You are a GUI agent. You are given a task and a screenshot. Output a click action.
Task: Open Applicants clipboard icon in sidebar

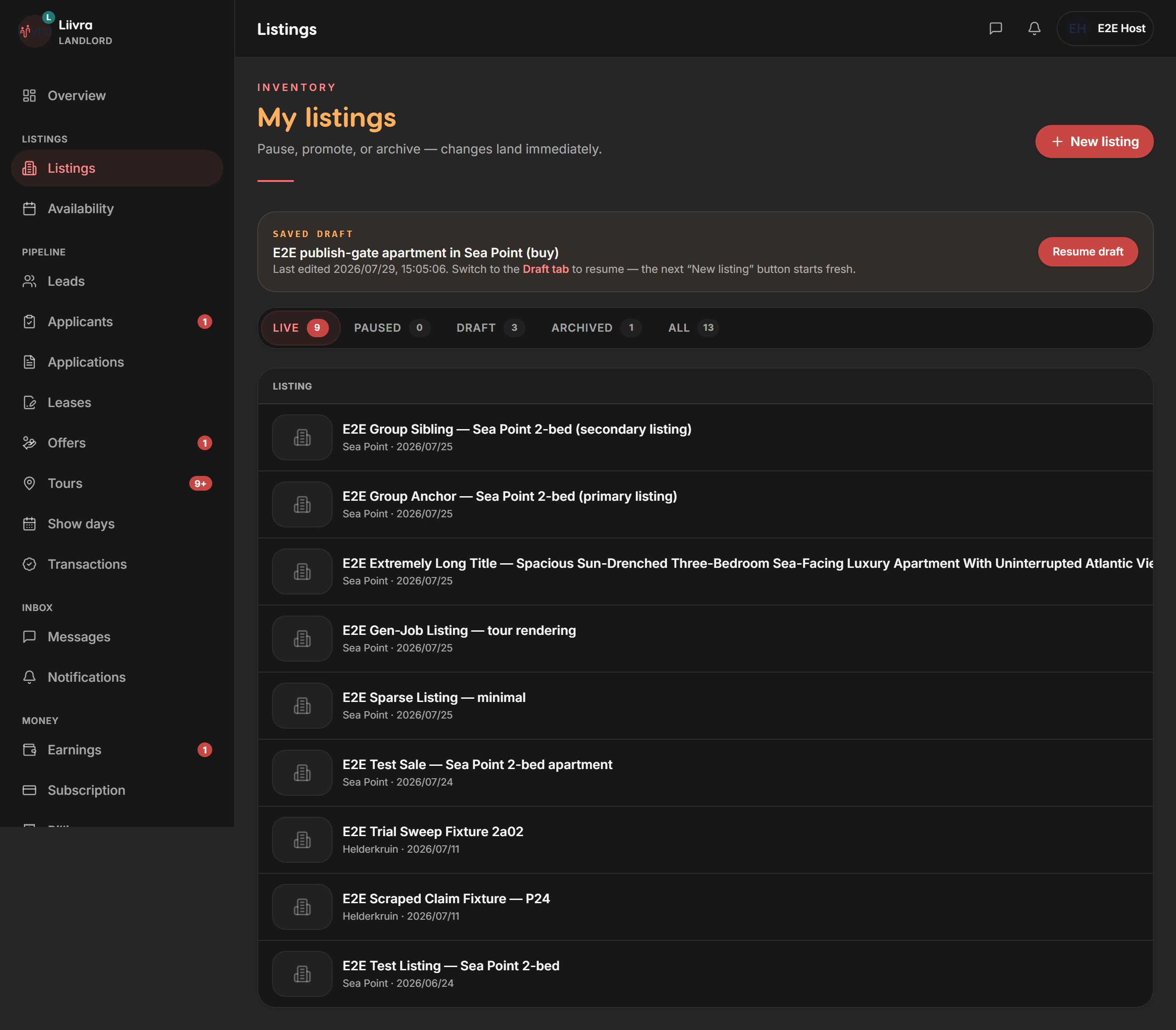(29, 321)
